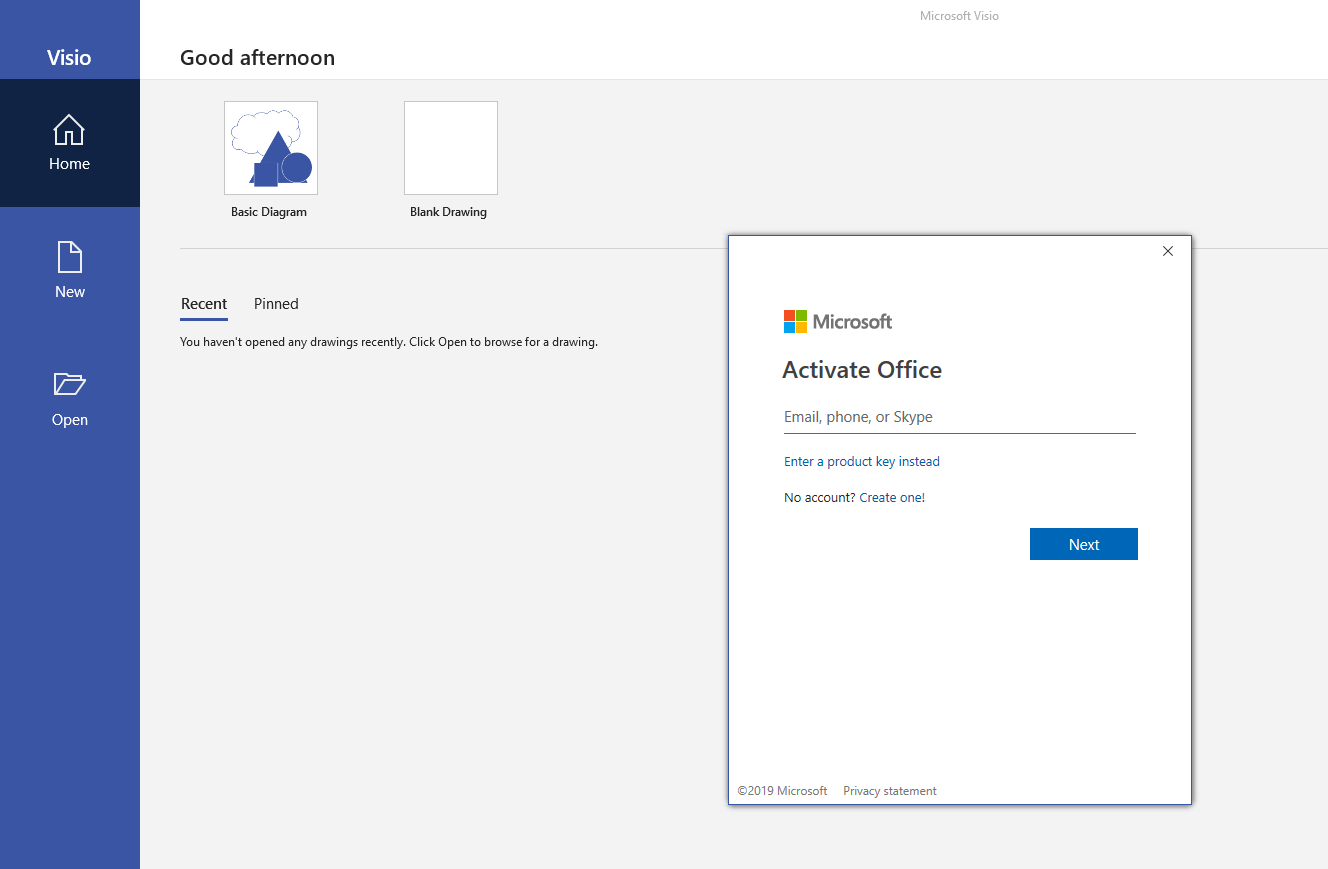Close the Activate Office dialog
This screenshot has width=1328, height=869.
click(x=1168, y=251)
